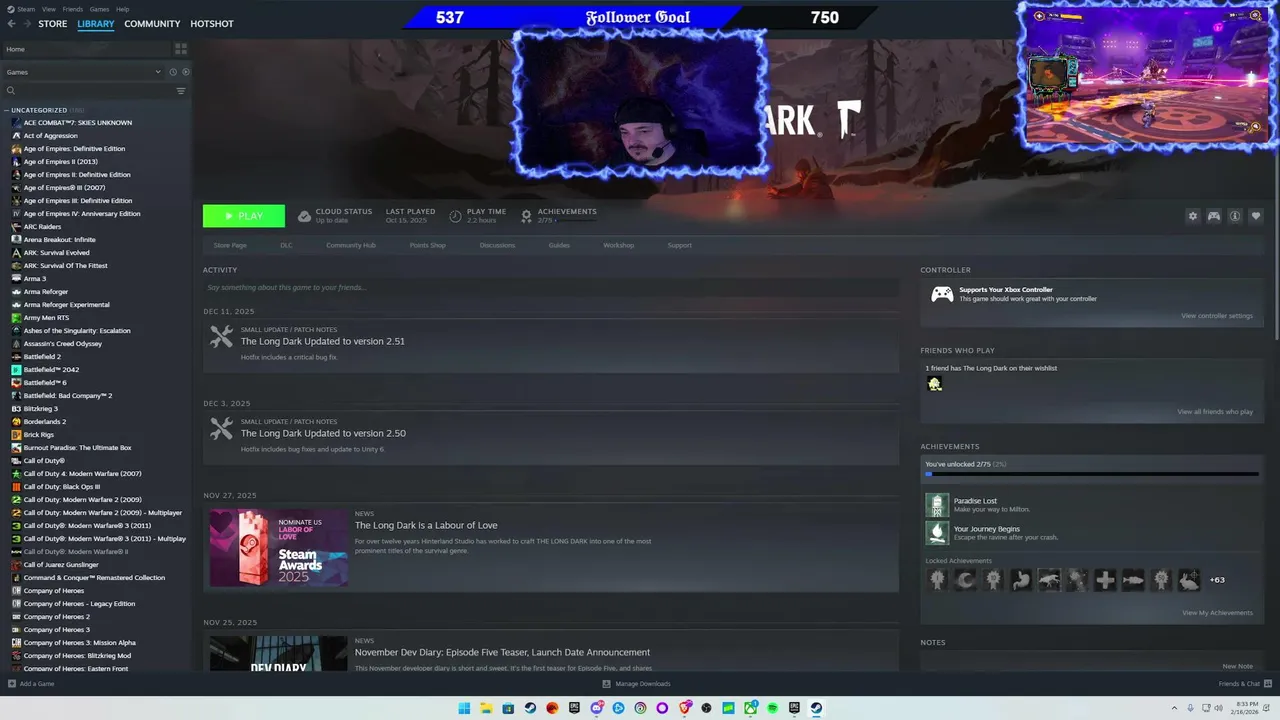Open Spotify from the taskbar
The width and height of the screenshot is (1280, 720).
click(x=772, y=708)
